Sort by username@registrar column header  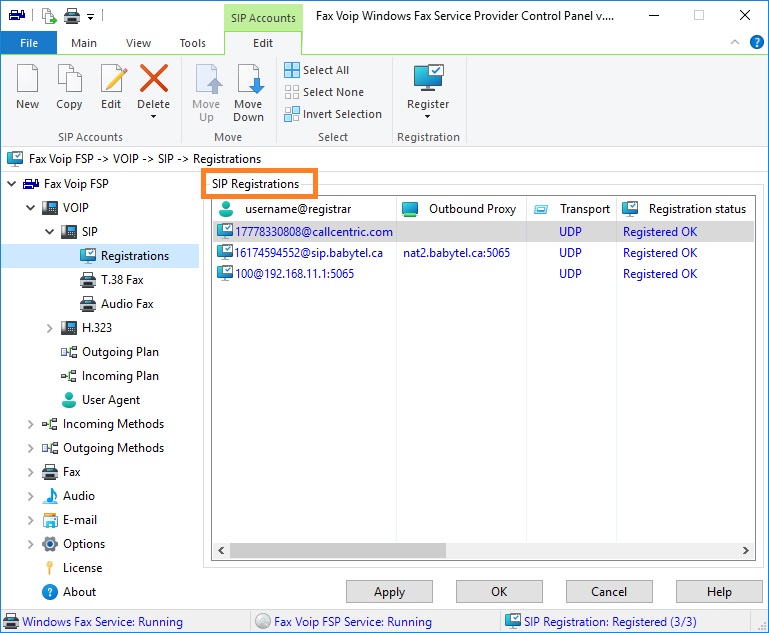[305, 209]
